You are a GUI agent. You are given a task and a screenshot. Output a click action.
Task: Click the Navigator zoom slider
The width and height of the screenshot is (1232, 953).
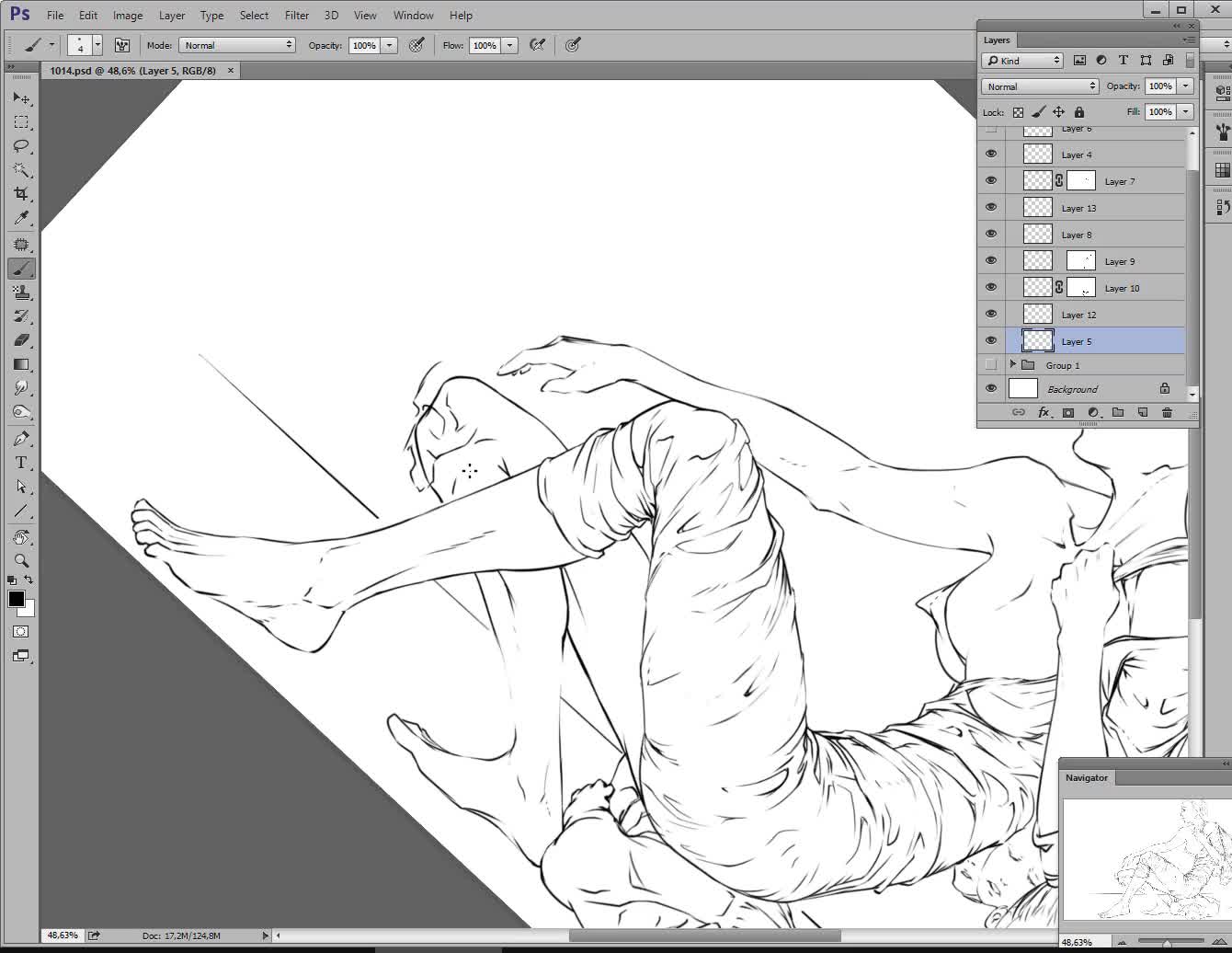1167,943
